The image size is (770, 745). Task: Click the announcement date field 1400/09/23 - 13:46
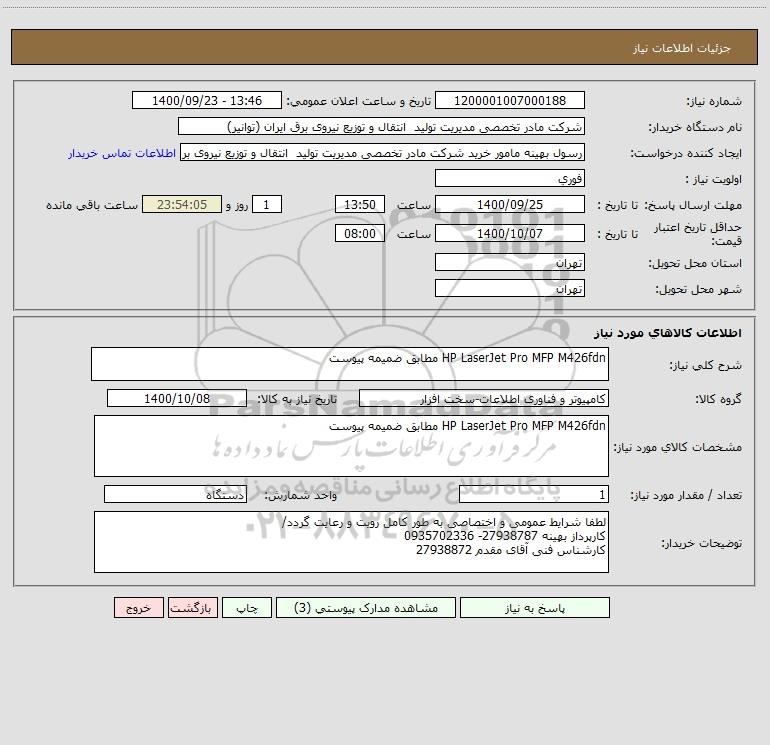[207, 101]
